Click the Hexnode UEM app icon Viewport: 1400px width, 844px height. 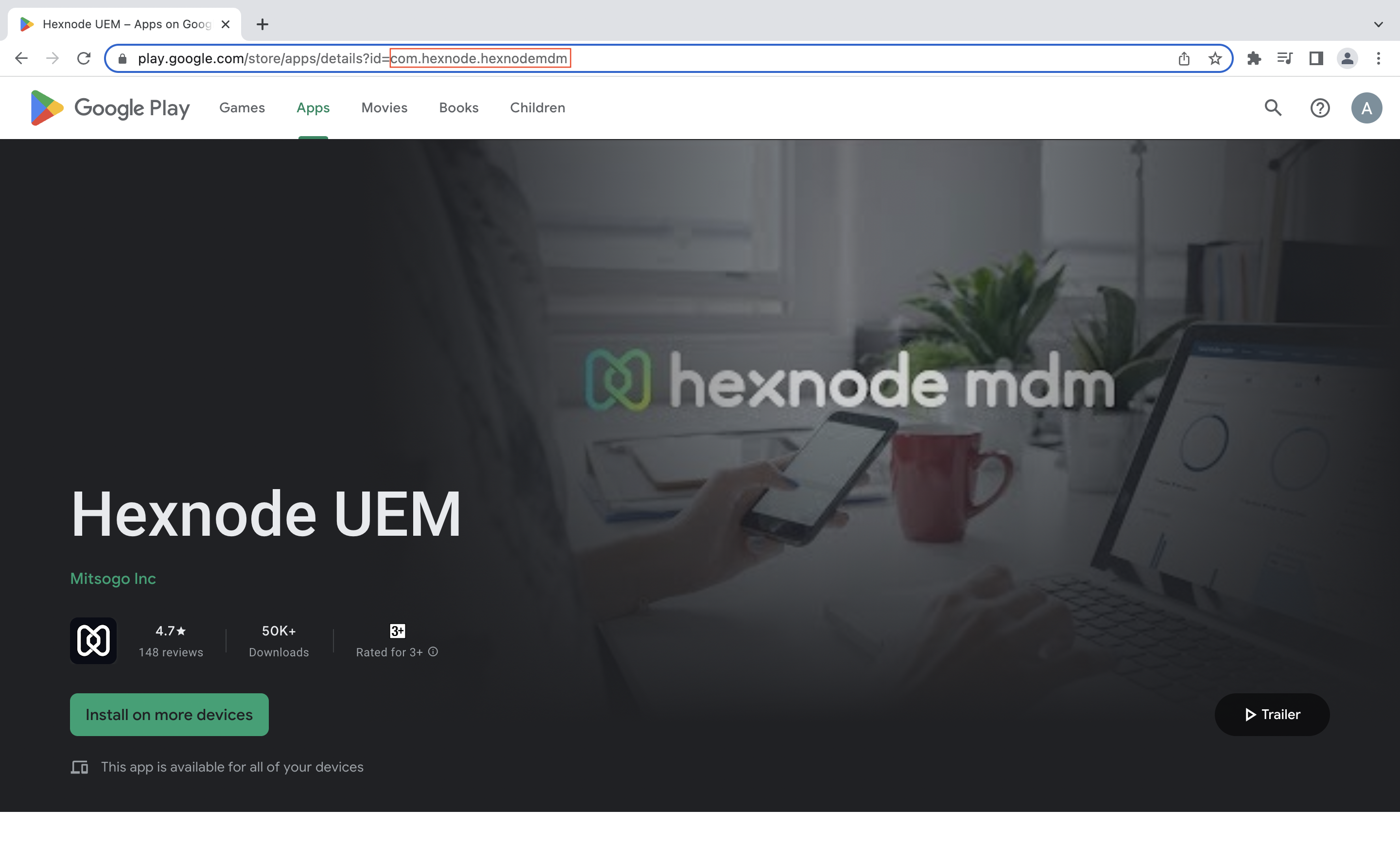[93, 639]
